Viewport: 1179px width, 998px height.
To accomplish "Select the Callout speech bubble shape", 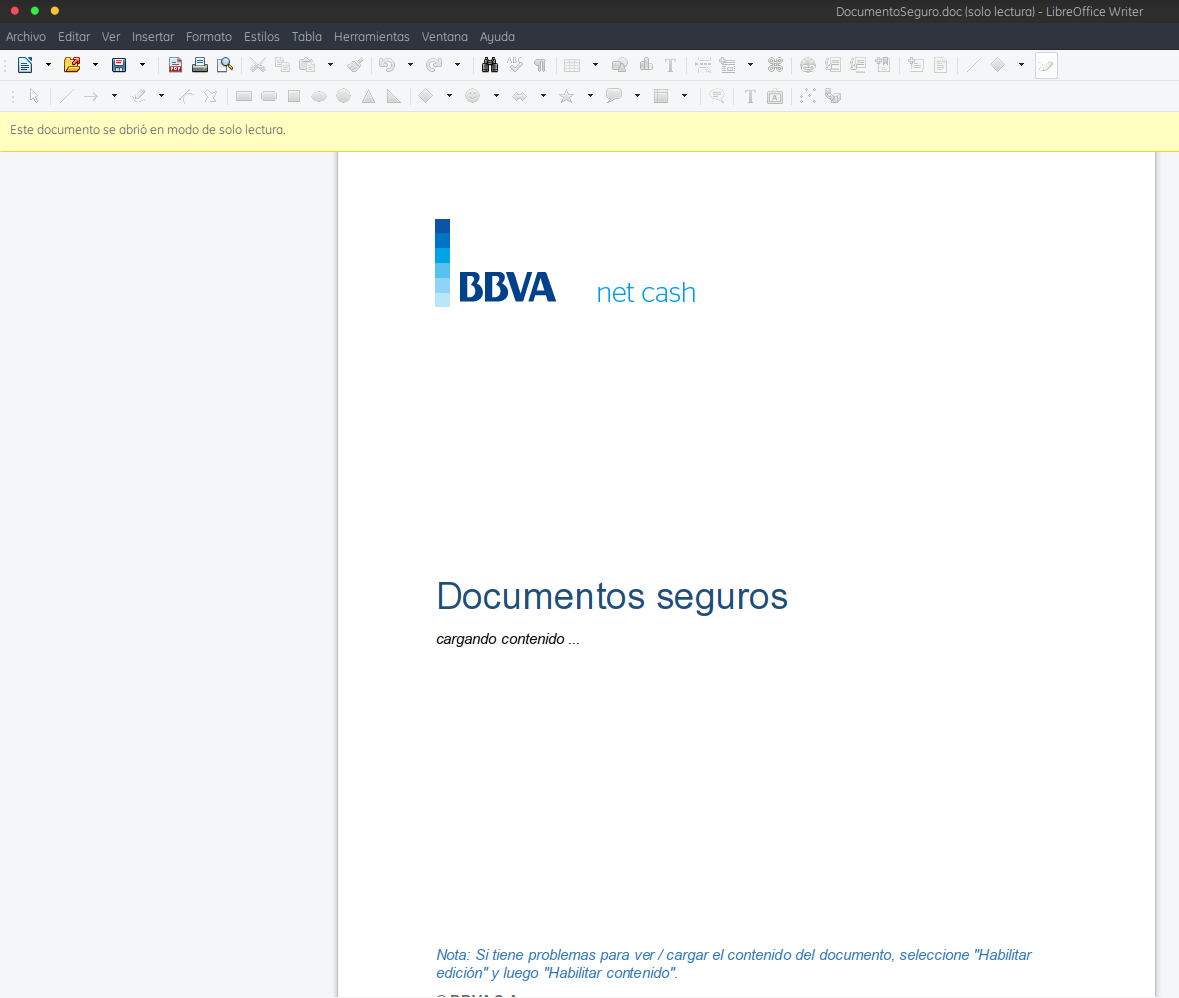I will (x=614, y=96).
